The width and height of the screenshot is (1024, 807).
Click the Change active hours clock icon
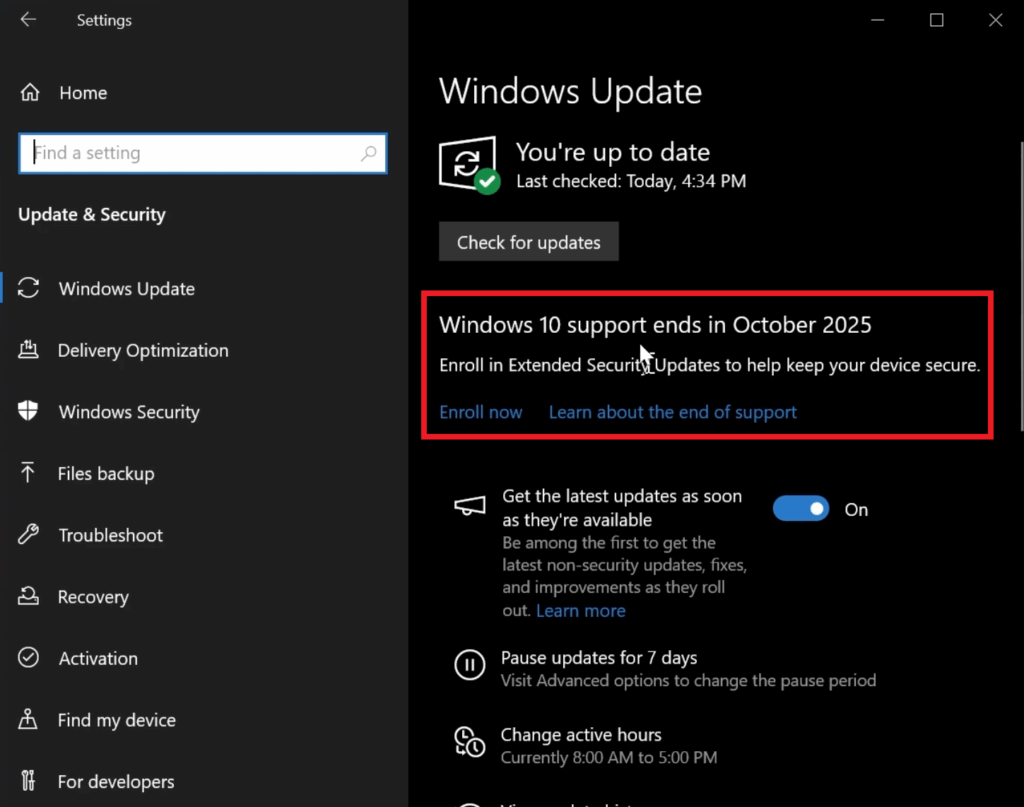click(469, 742)
